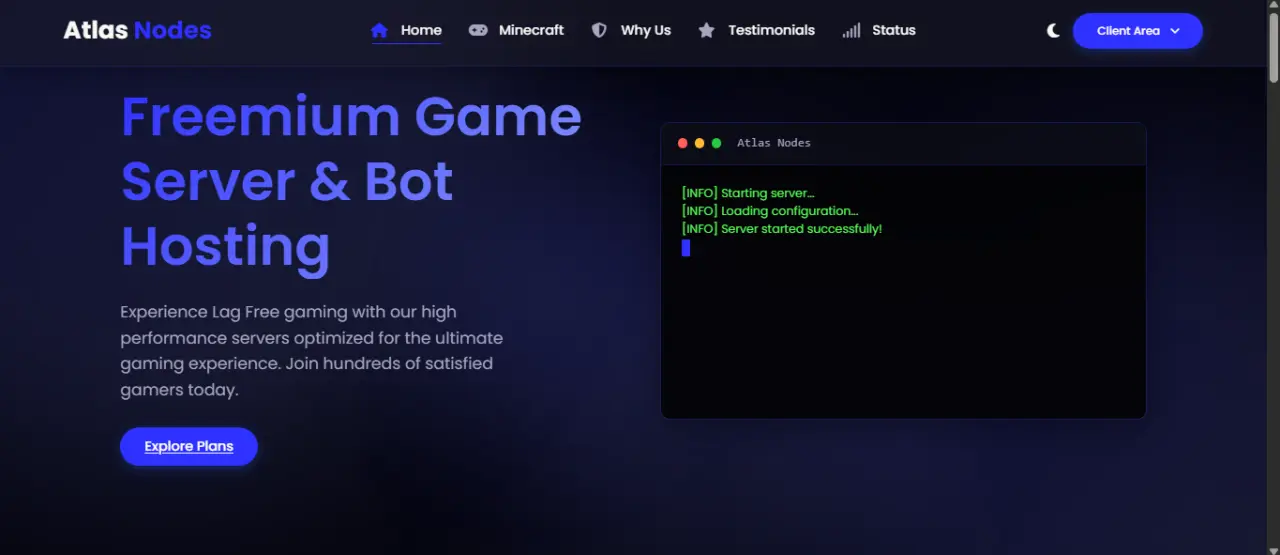Open the Testimonials nav item
Viewport: 1280px width, 555px height.
pyautogui.click(x=756, y=30)
